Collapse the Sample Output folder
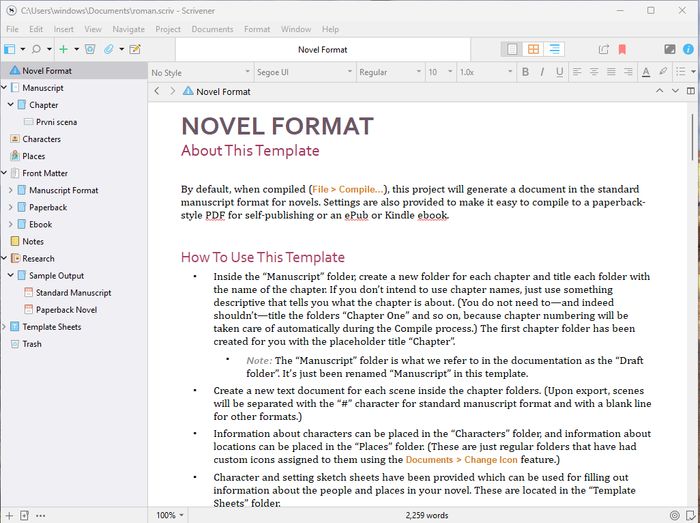Screen dimensions: 700x523 click(x=11, y=275)
